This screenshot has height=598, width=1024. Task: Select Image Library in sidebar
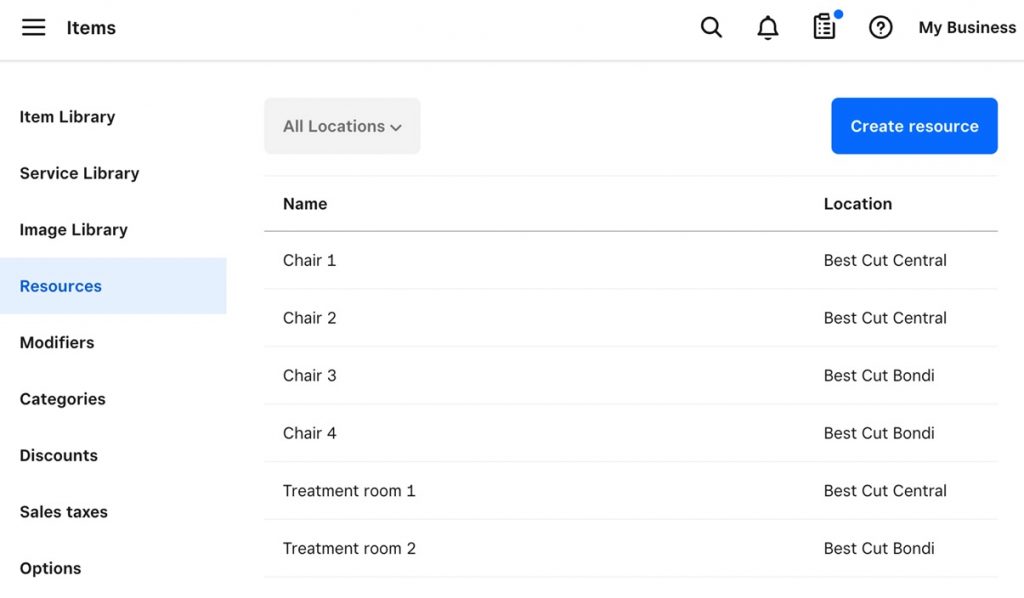[x=73, y=230]
